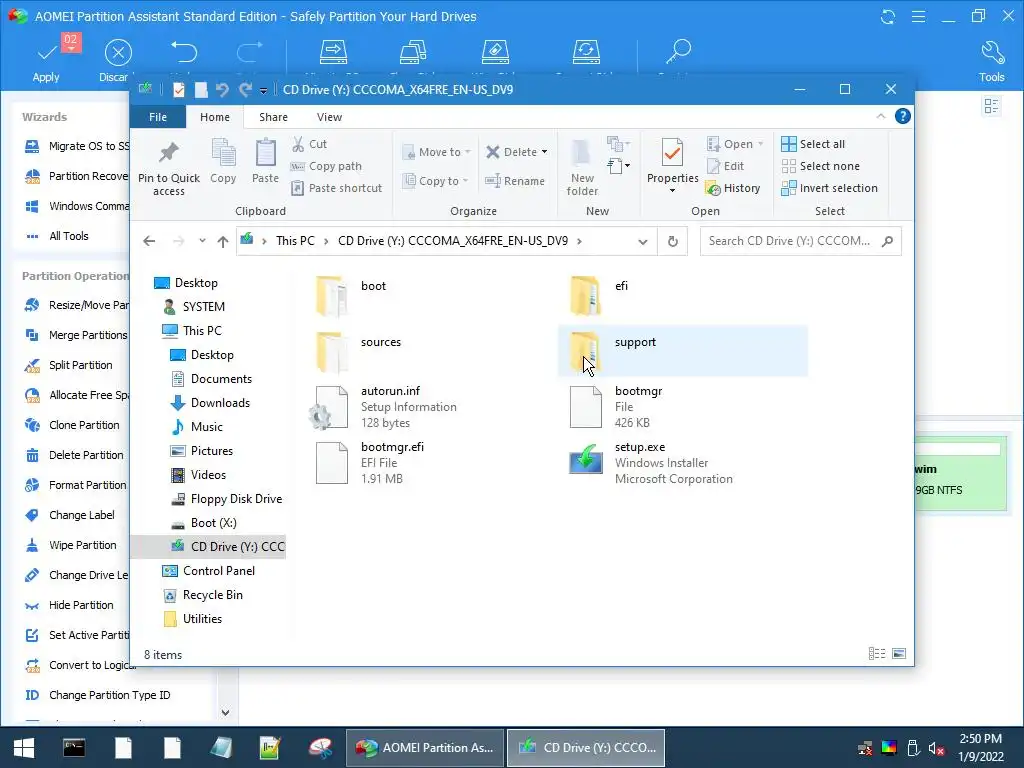Click AOMEI Partition Assistant taskbar button
Viewport: 1024px width, 768px height.
tap(425, 748)
